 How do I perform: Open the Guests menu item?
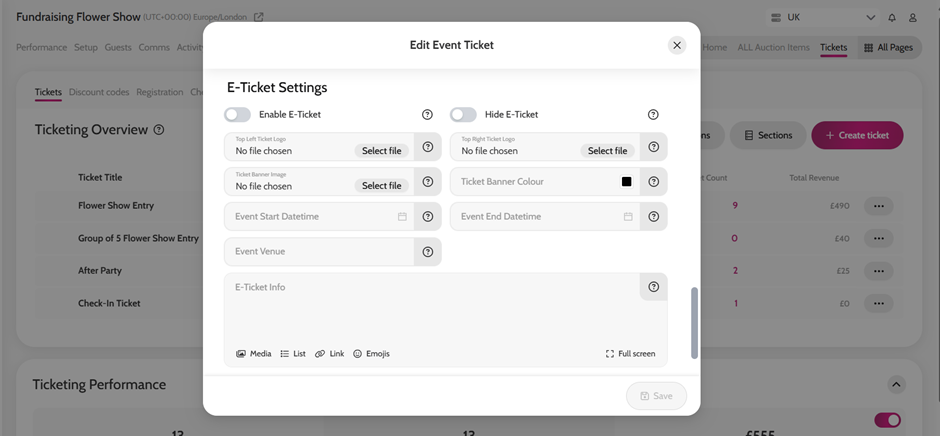click(x=118, y=47)
